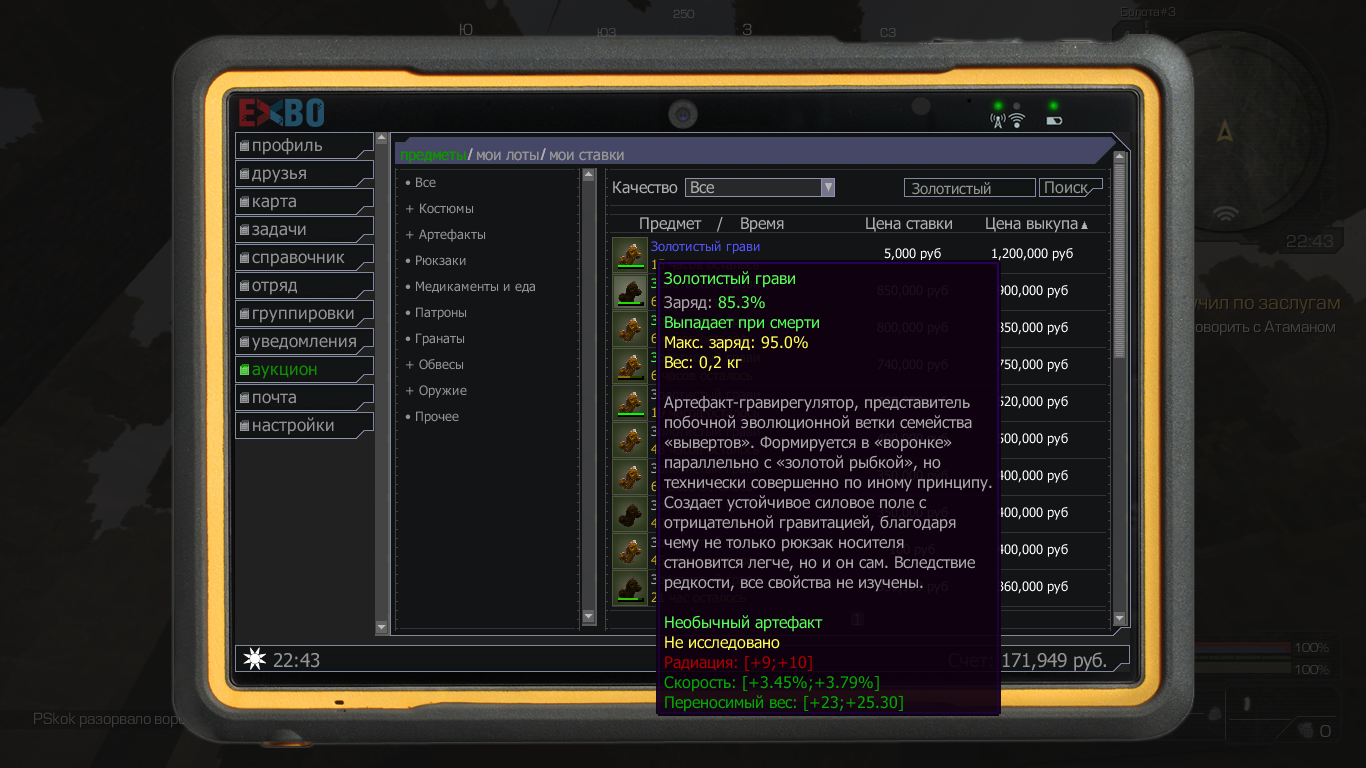Click artifact icon of 500,000 руб lot
The height and width of the screenshot is (768, 1366).
click(x=629, y=439)
